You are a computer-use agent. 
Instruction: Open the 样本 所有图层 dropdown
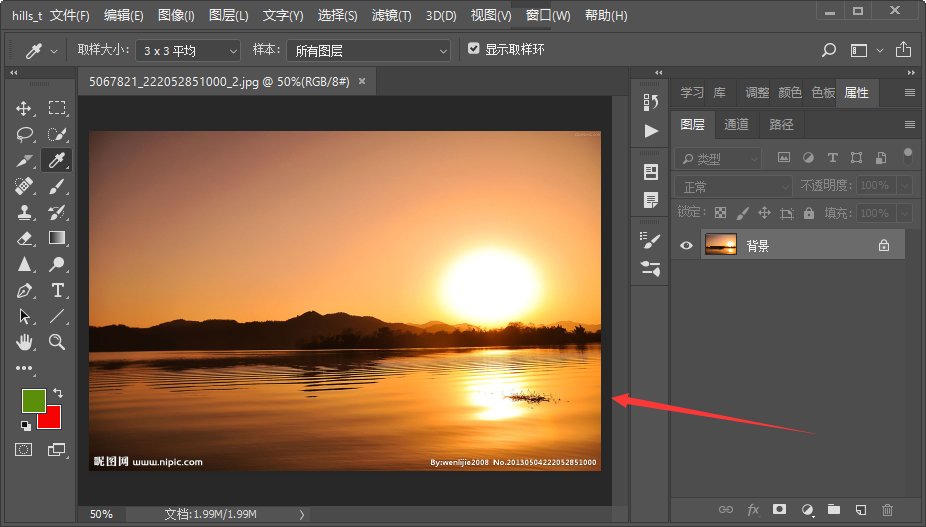[369, 51]
